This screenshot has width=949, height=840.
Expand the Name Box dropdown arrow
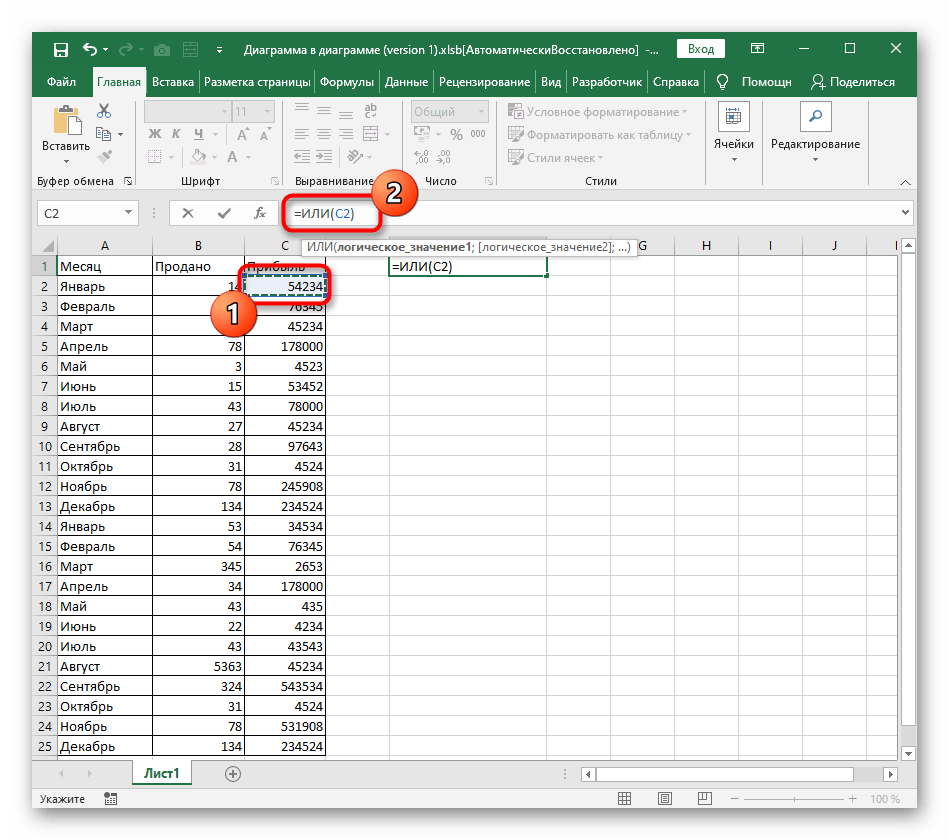(x=128, y=213)
